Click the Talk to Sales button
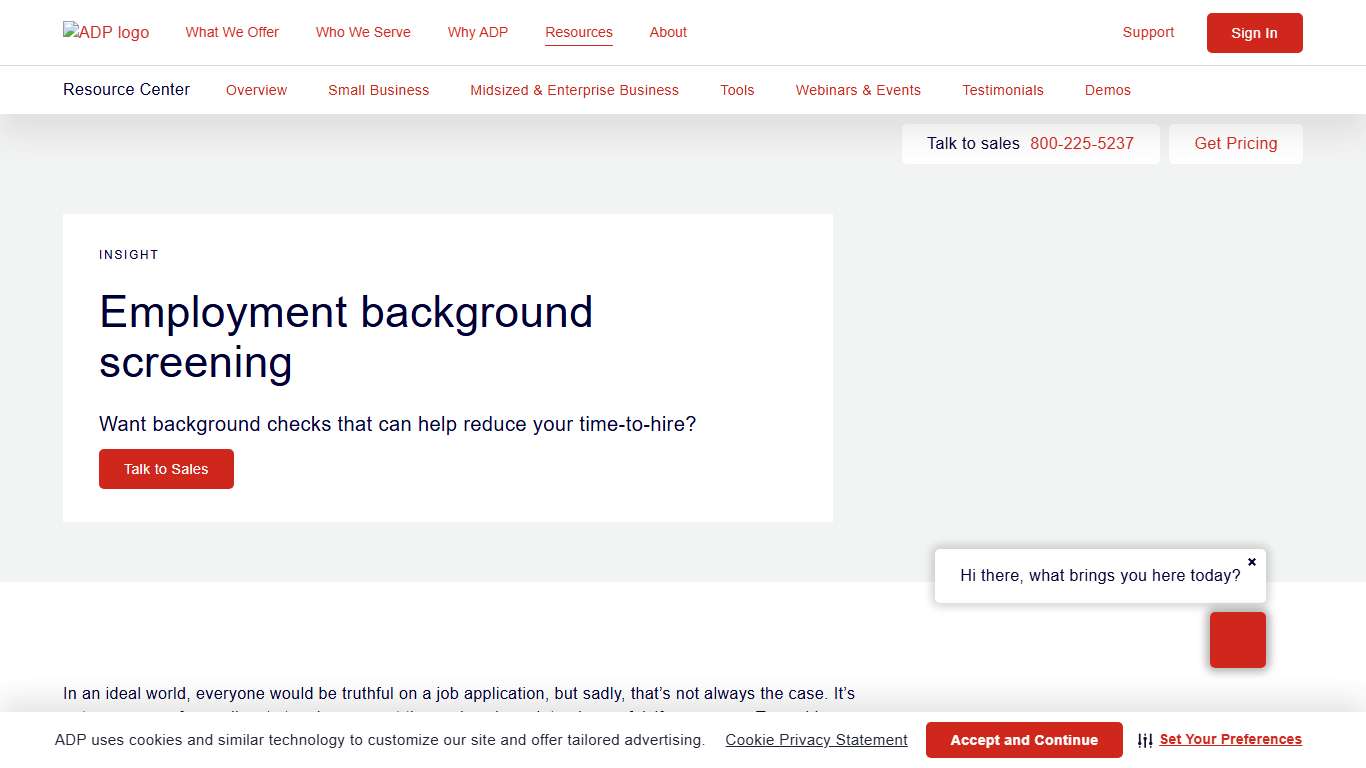Viewport: 1366px width, 768px height. (166, 469)
